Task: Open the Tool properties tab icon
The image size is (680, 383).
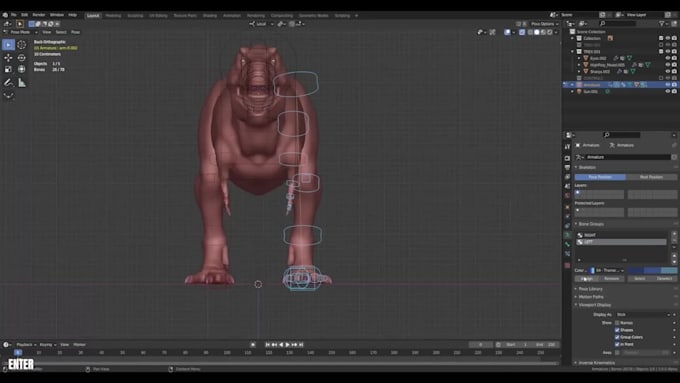Action: coord(567,147)
